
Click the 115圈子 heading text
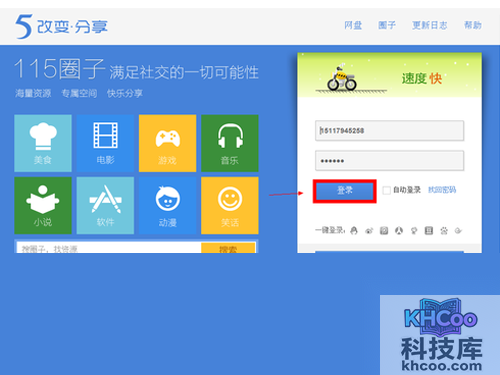(60, 69)
